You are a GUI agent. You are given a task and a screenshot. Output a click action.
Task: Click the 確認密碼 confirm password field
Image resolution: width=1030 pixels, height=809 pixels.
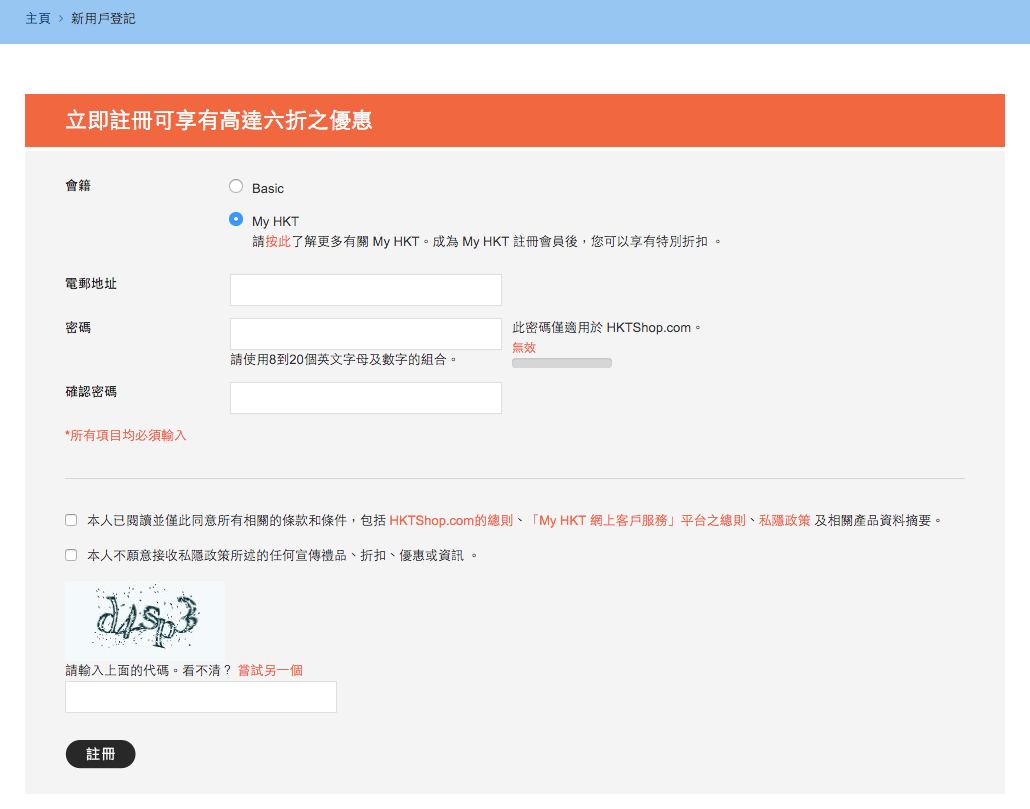365,398
